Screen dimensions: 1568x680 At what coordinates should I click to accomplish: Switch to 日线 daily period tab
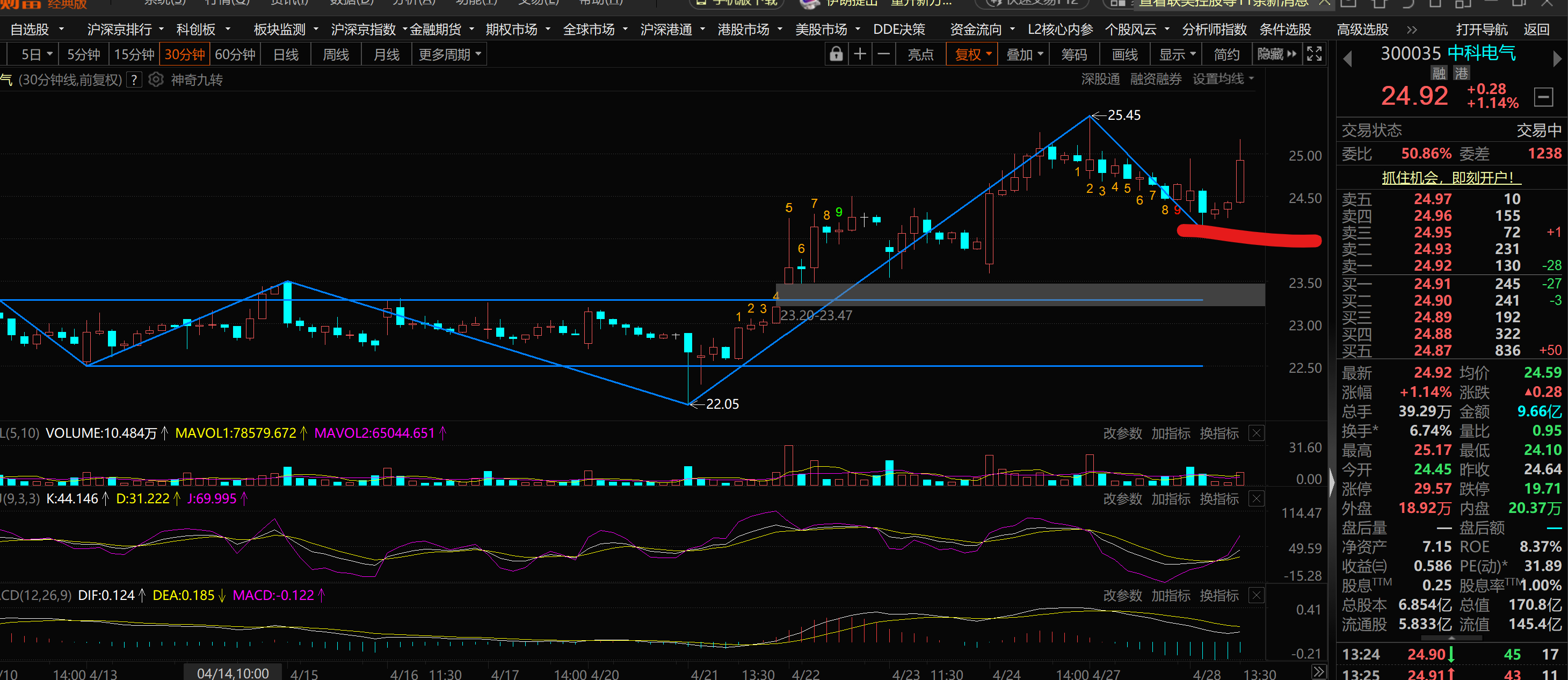click(286, 55)
